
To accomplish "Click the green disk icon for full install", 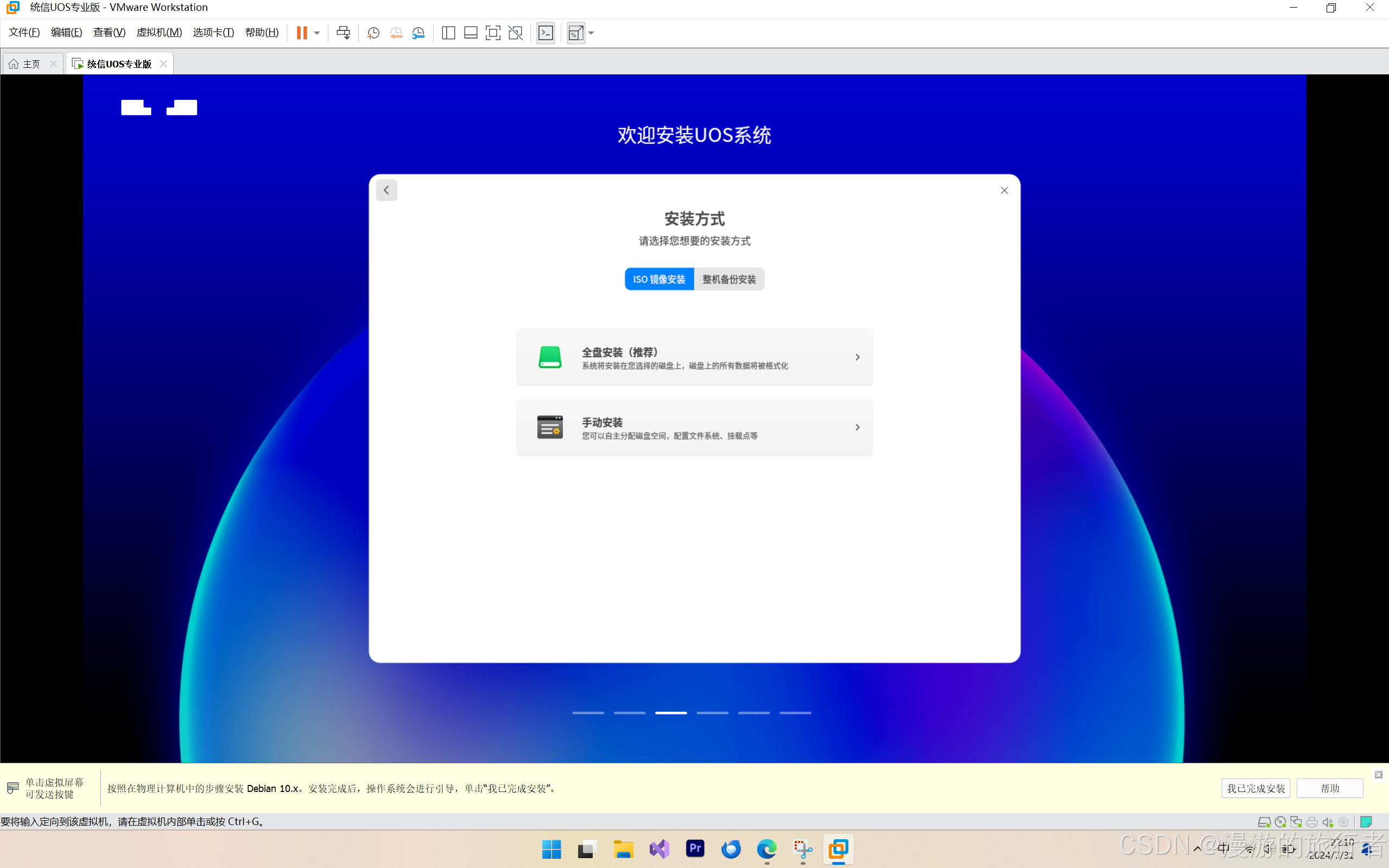I will [x=550, y=357].
